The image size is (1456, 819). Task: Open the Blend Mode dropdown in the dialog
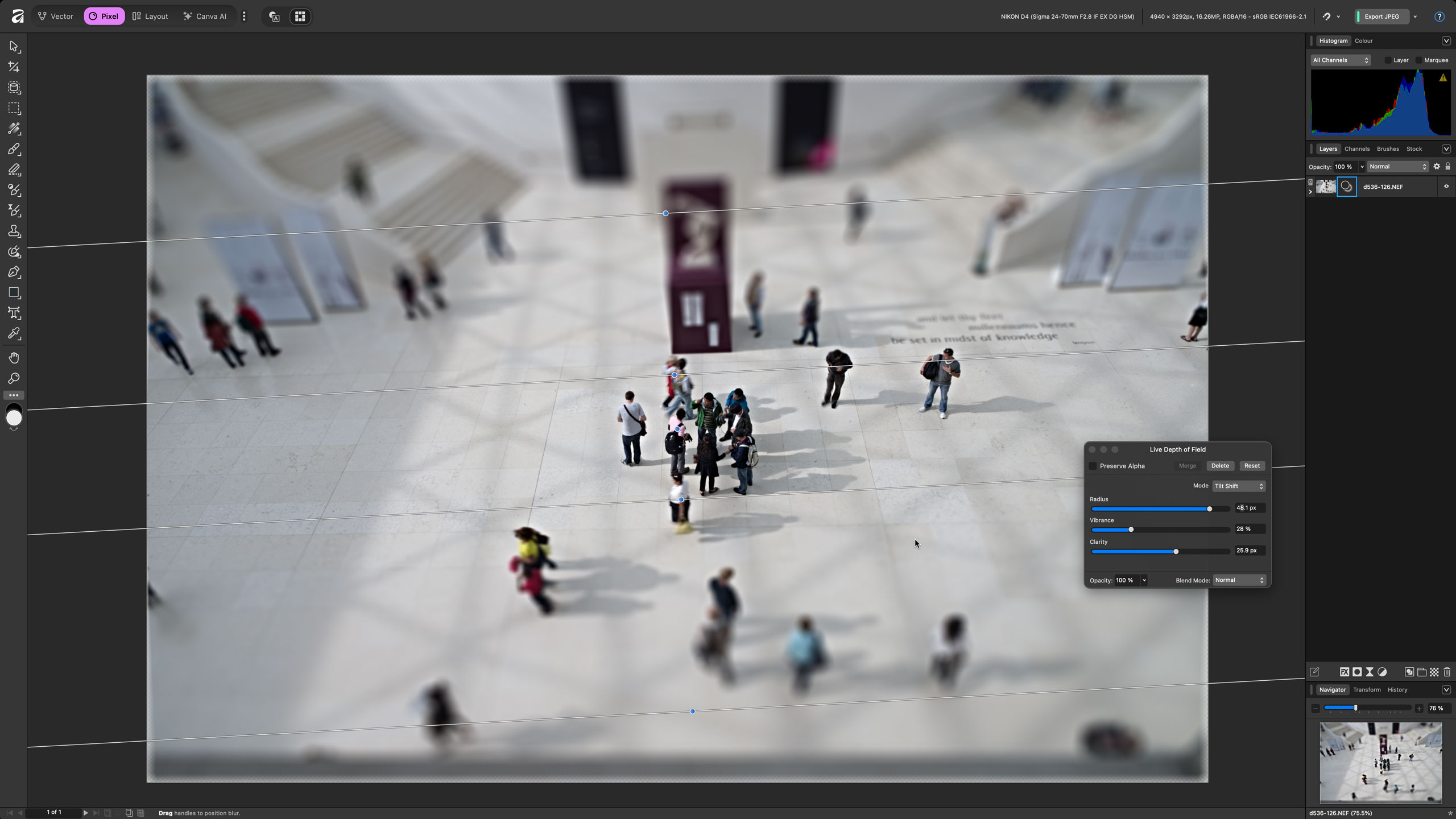point(1239,580)
